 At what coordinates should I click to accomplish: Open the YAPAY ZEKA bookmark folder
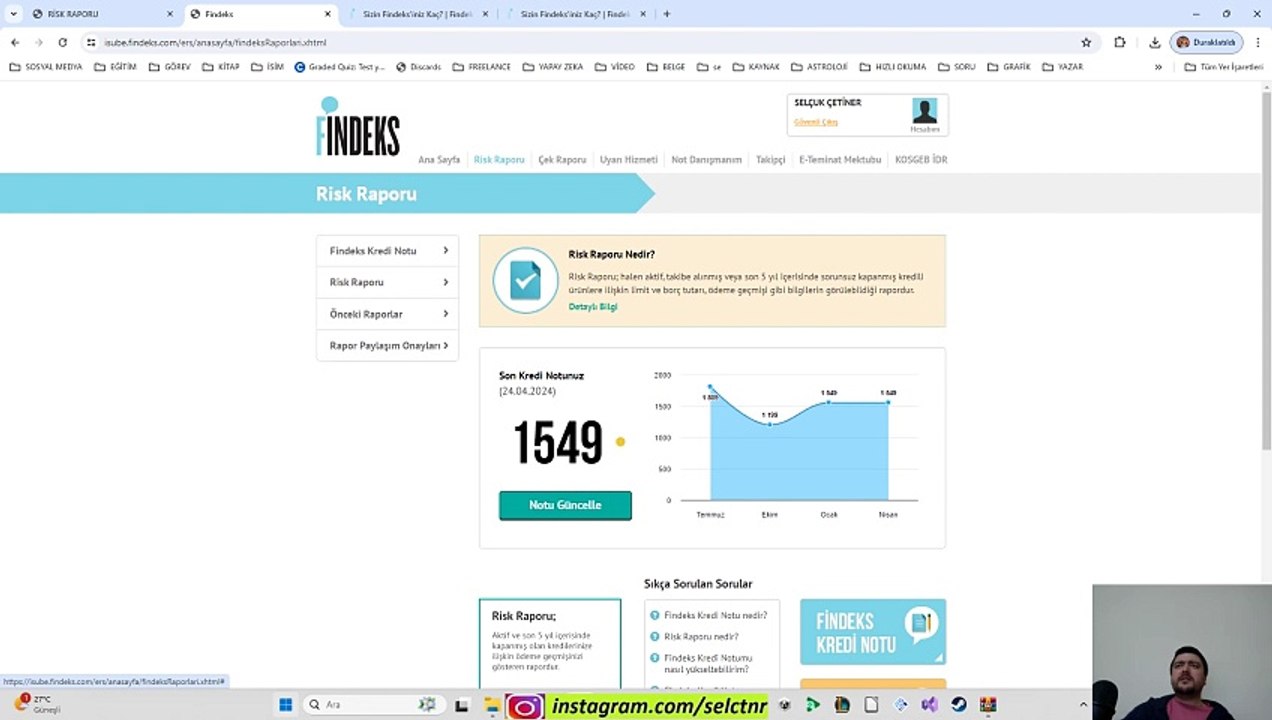coord(553,67)
